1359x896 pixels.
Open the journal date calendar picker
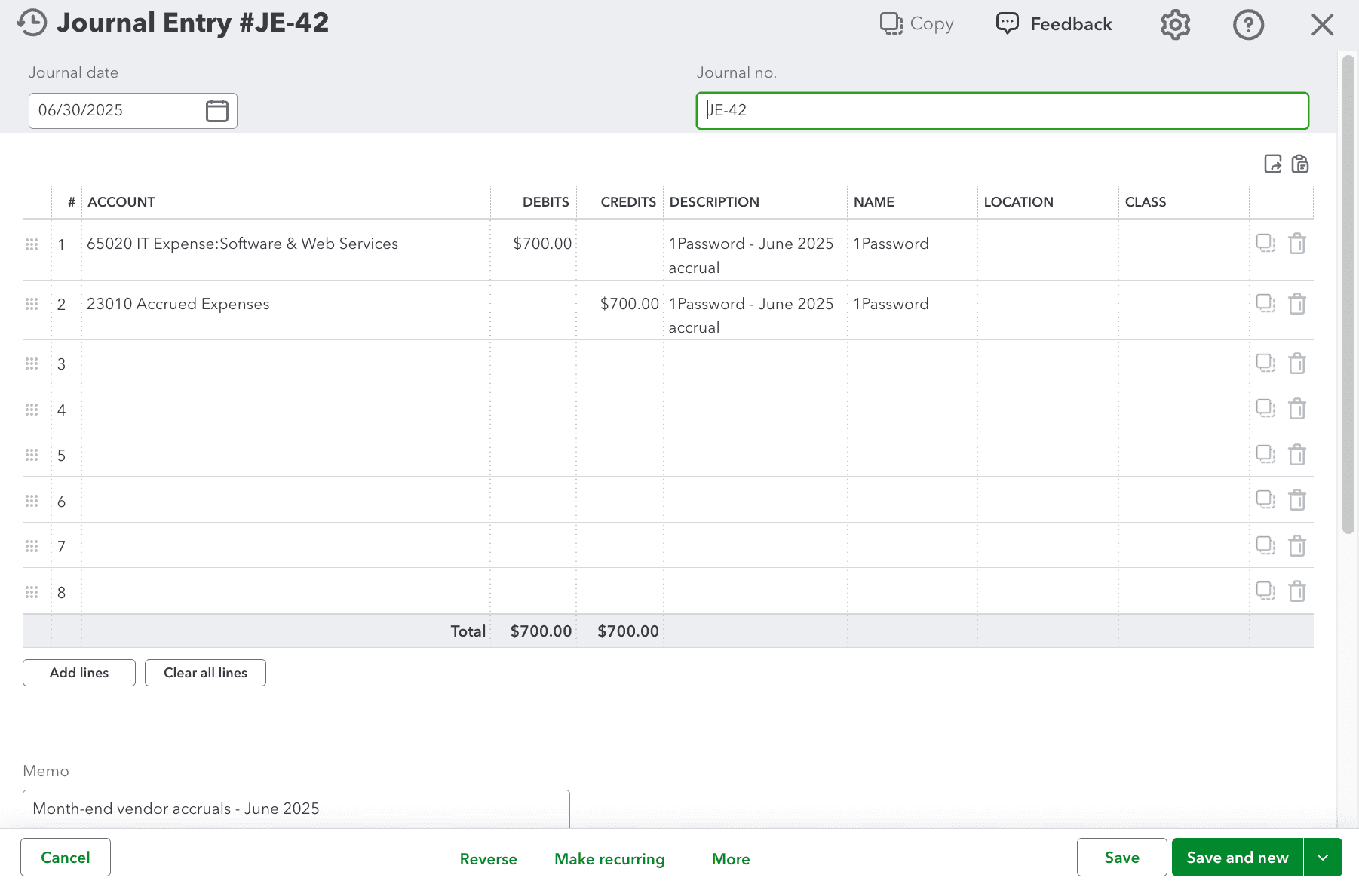pos(216,110)
